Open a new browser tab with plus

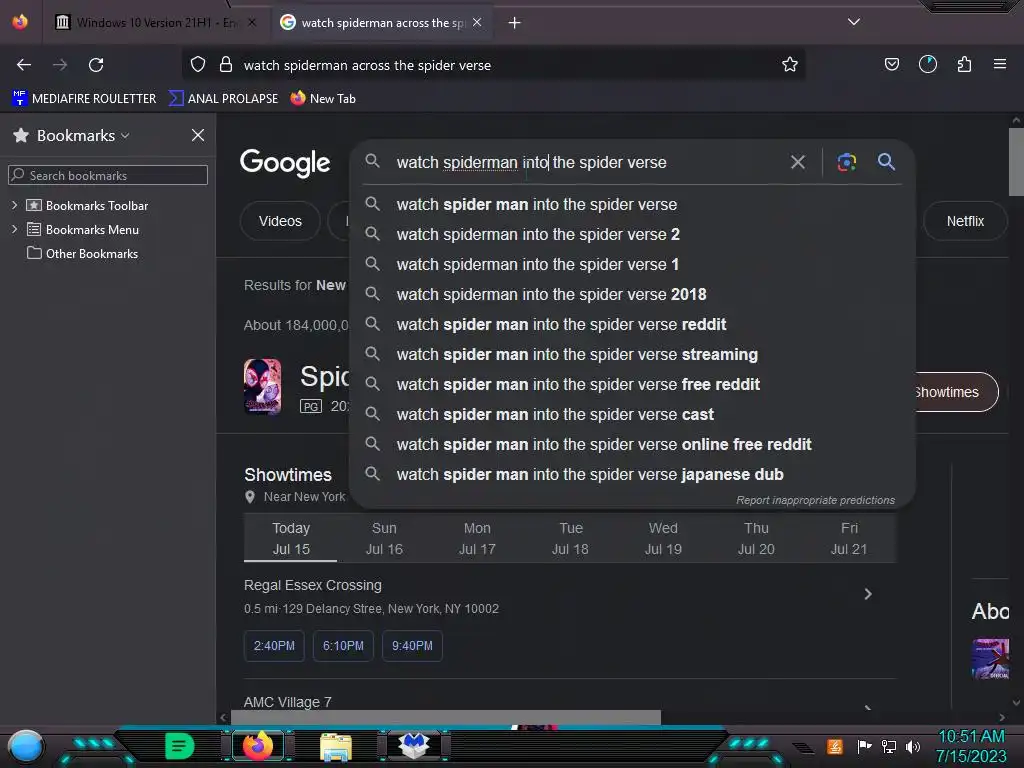pyautogui.click(x=515, y=23)
